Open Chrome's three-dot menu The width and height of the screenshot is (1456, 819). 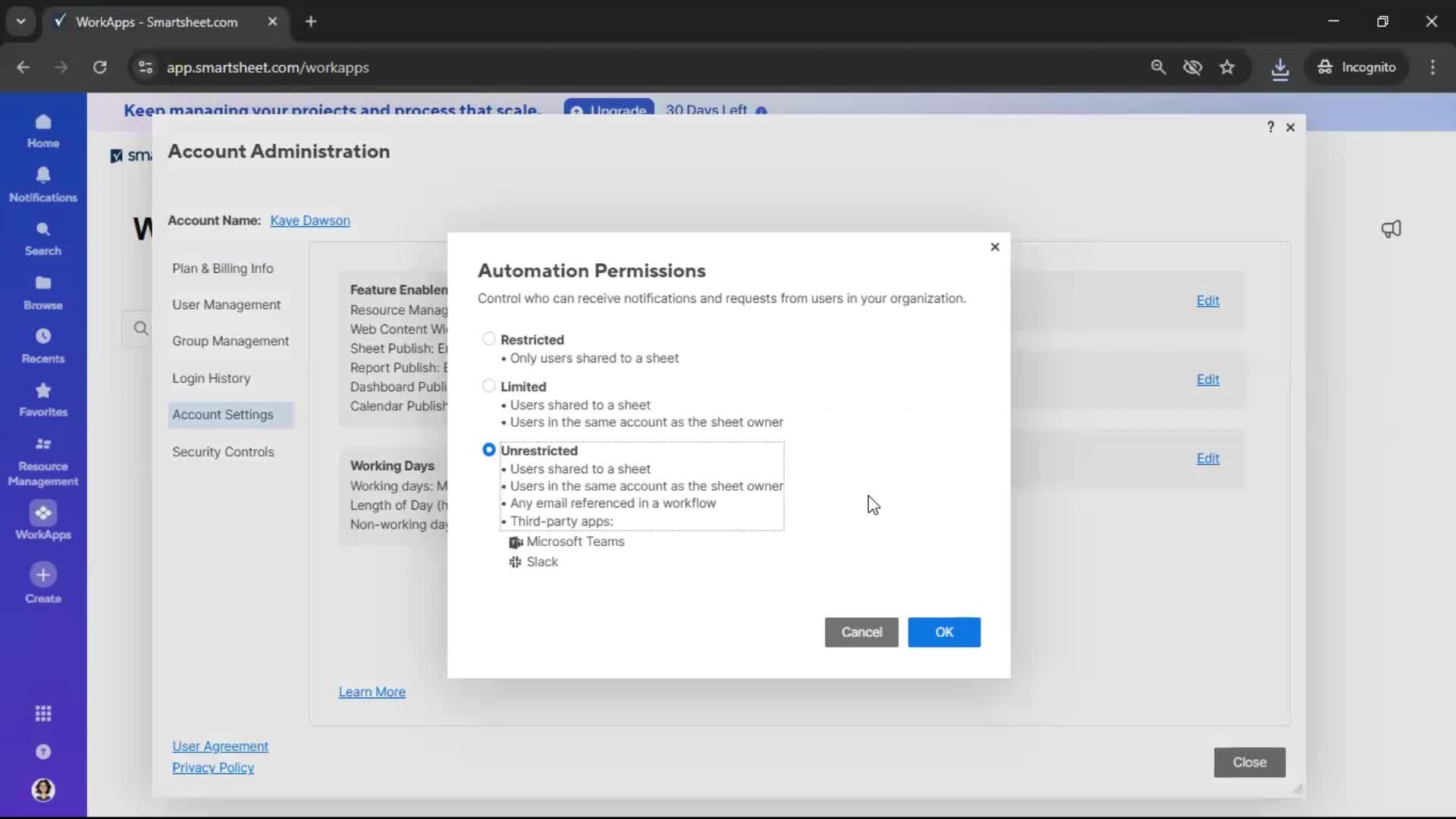[1433, 67]
